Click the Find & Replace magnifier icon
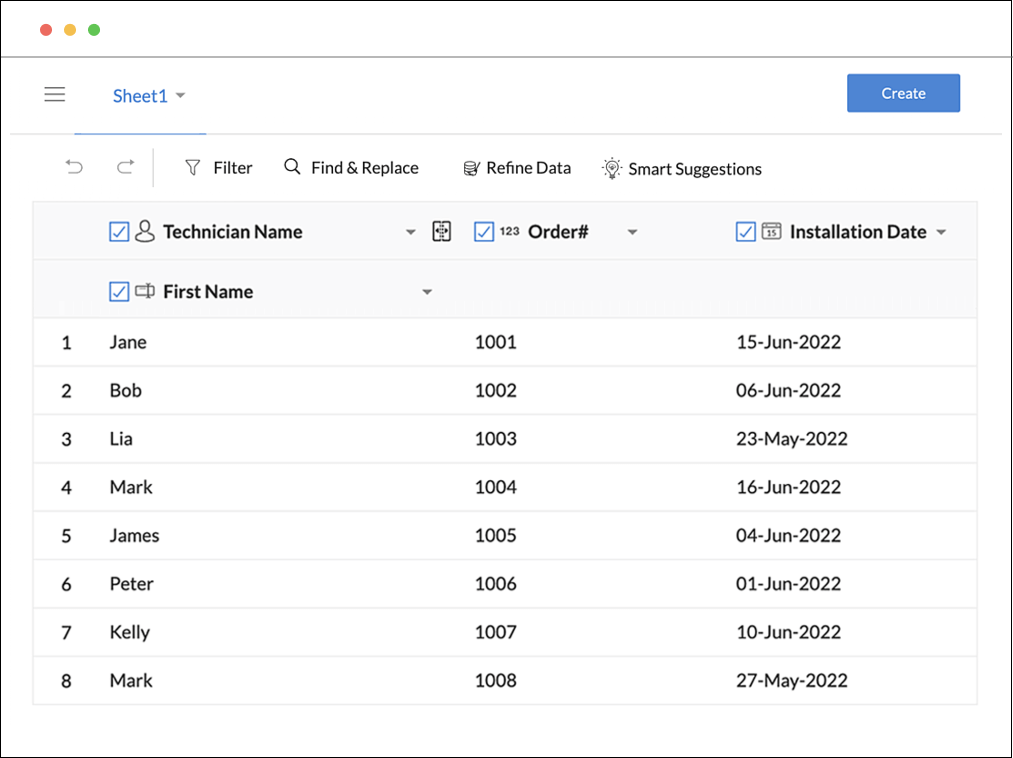Screen dimensions: 1013x758 292,167
